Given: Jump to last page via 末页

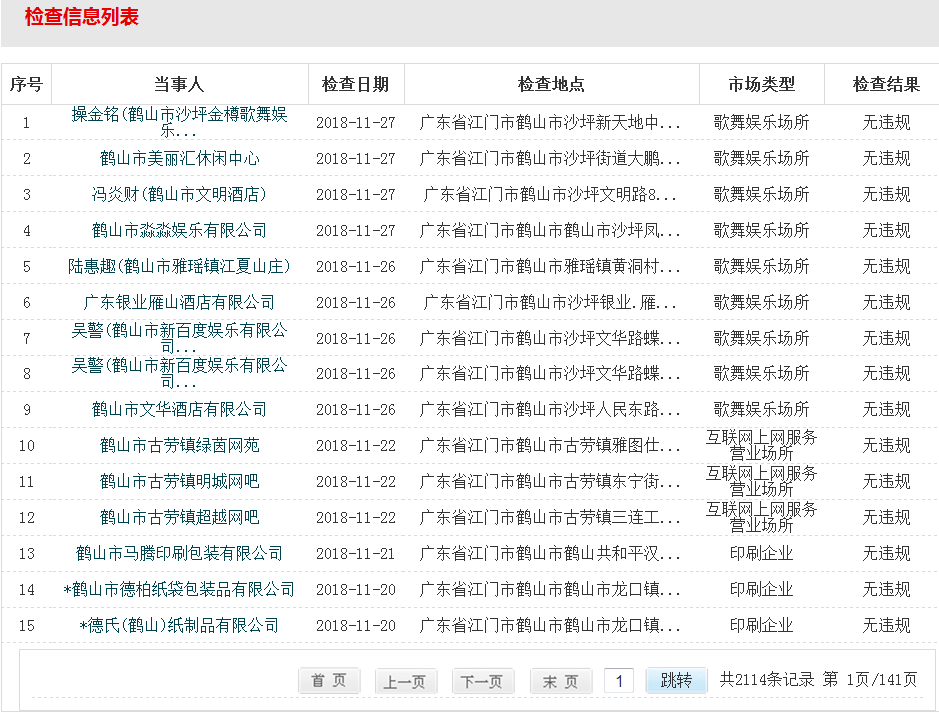Looking at the screenshot, I should pyautogui.click(x=560, y=681).
